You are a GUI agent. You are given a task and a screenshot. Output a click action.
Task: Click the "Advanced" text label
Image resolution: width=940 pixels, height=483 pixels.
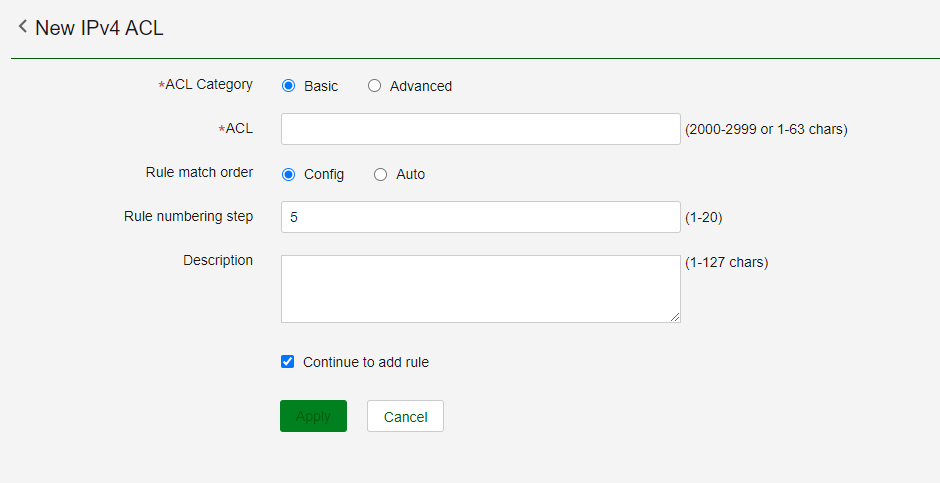pyautogui.click(x=421, y=87)
